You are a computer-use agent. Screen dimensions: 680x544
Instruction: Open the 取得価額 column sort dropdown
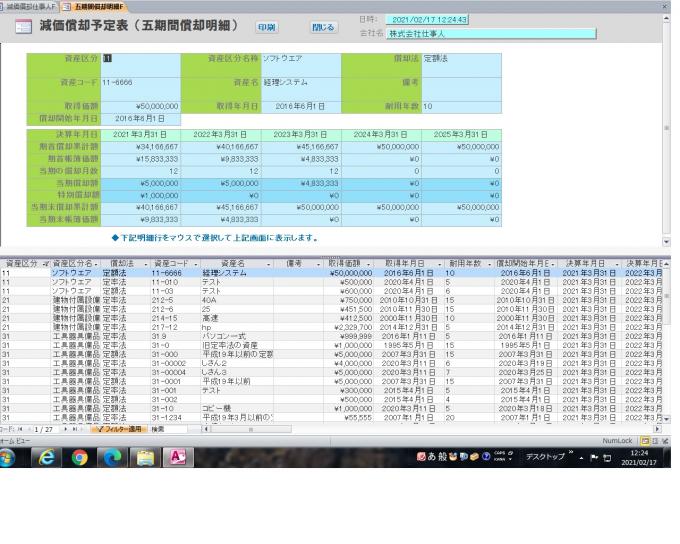pos(366,261)
